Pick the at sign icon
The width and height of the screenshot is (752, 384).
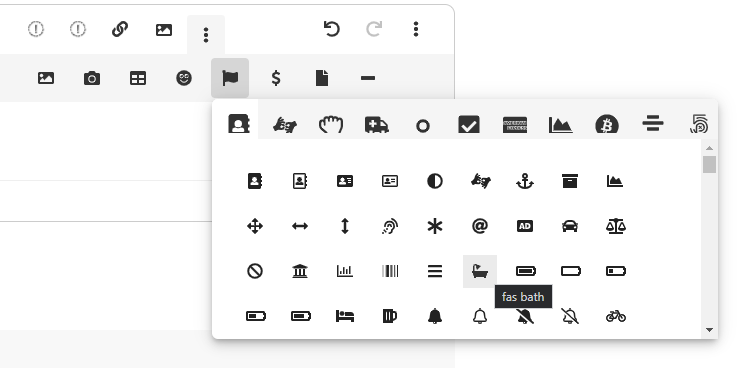pyautogui.click(x=480, y=226)
